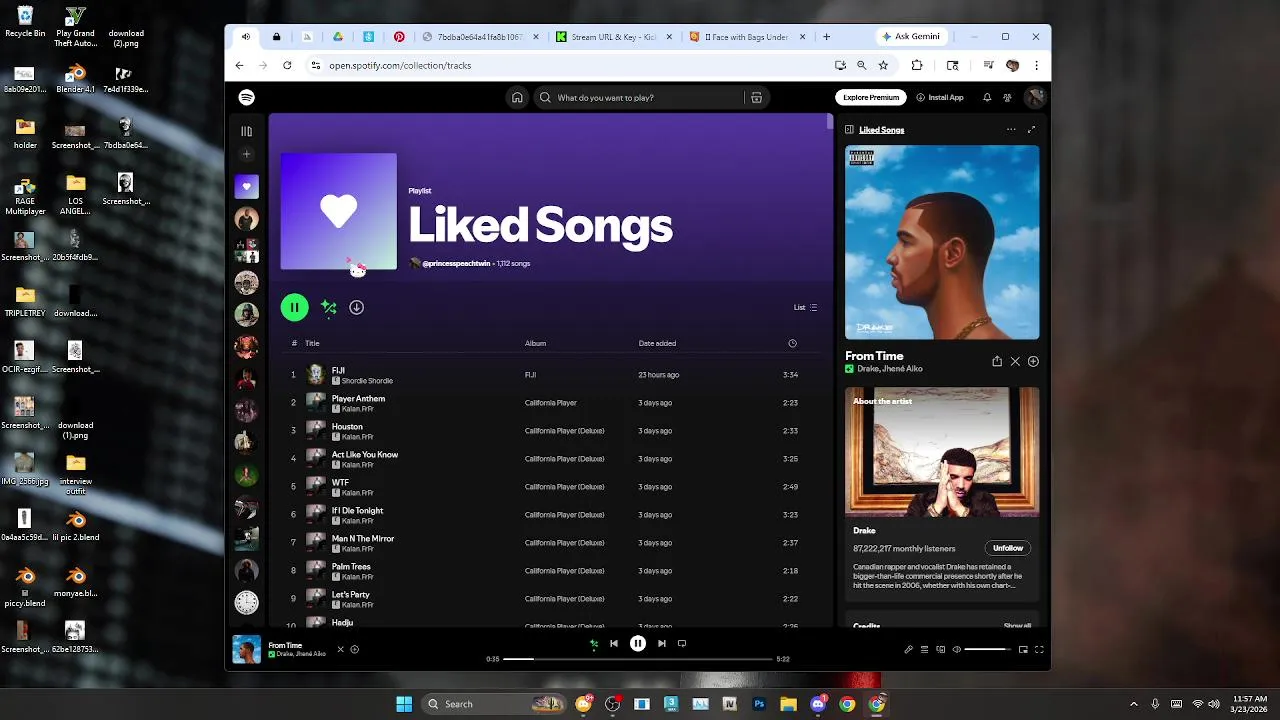Toggle repeat in the player bar
Screen dimensions: 1280x720
click(682, 644)
